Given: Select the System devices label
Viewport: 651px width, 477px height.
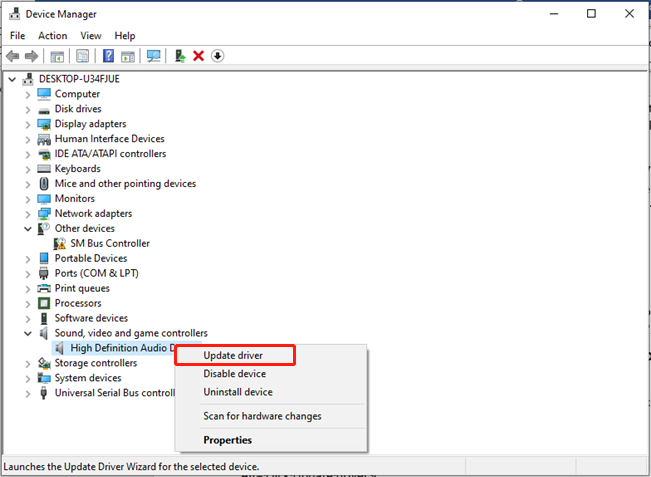Looking at the screenshot, I should coord(88,378).
